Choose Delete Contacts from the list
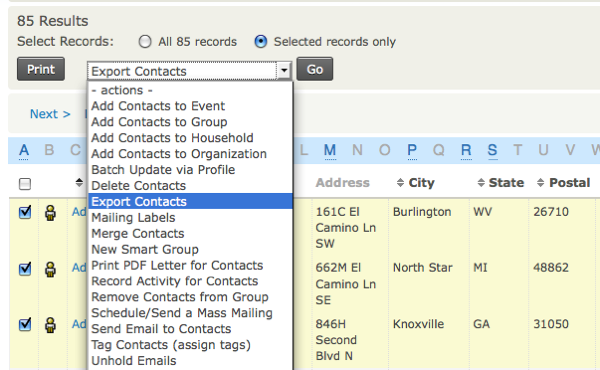Viewport: 600px width, 370px height. pos(191,186)
